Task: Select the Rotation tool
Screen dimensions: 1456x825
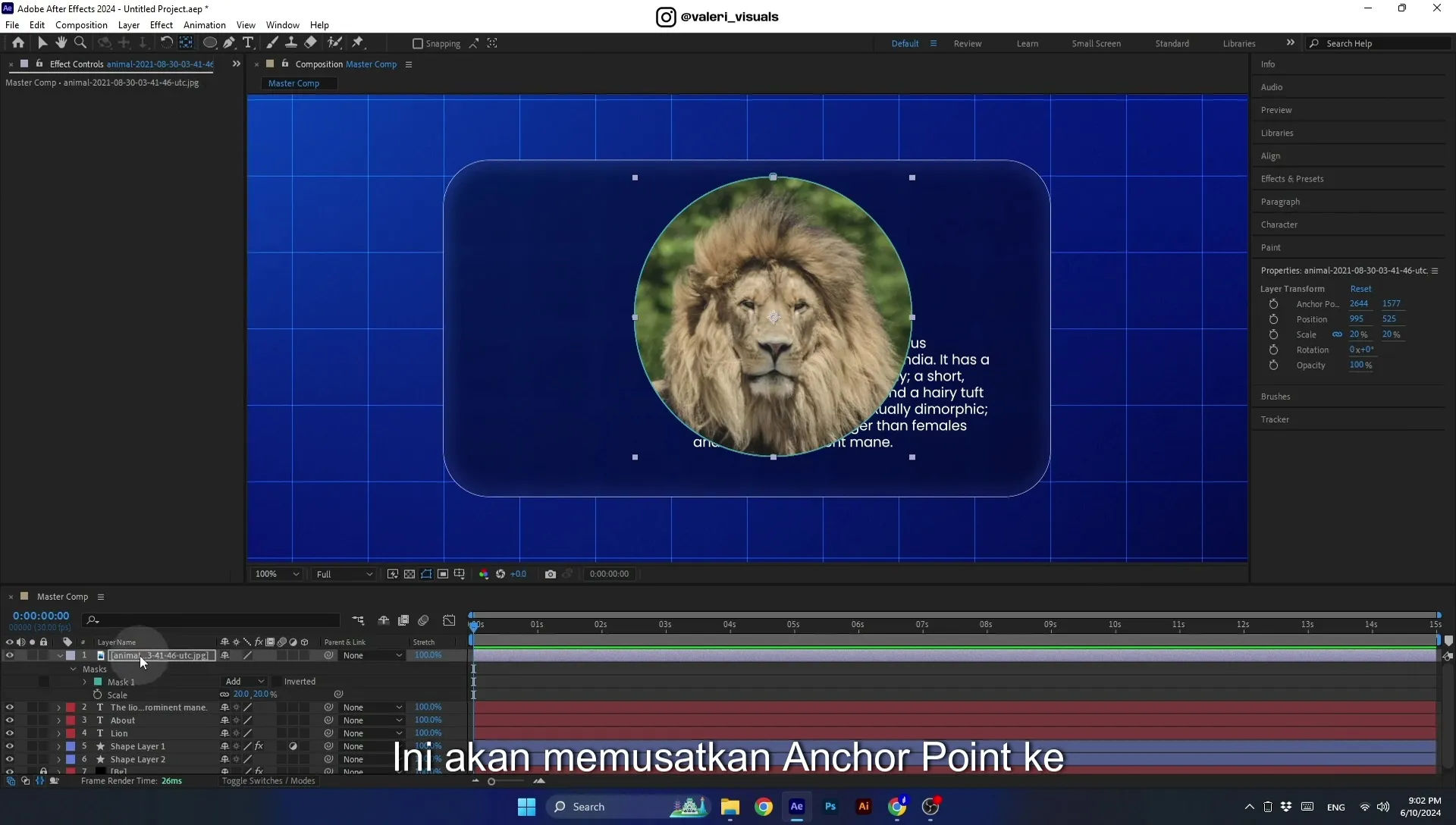Action: [x=166, y=43]
